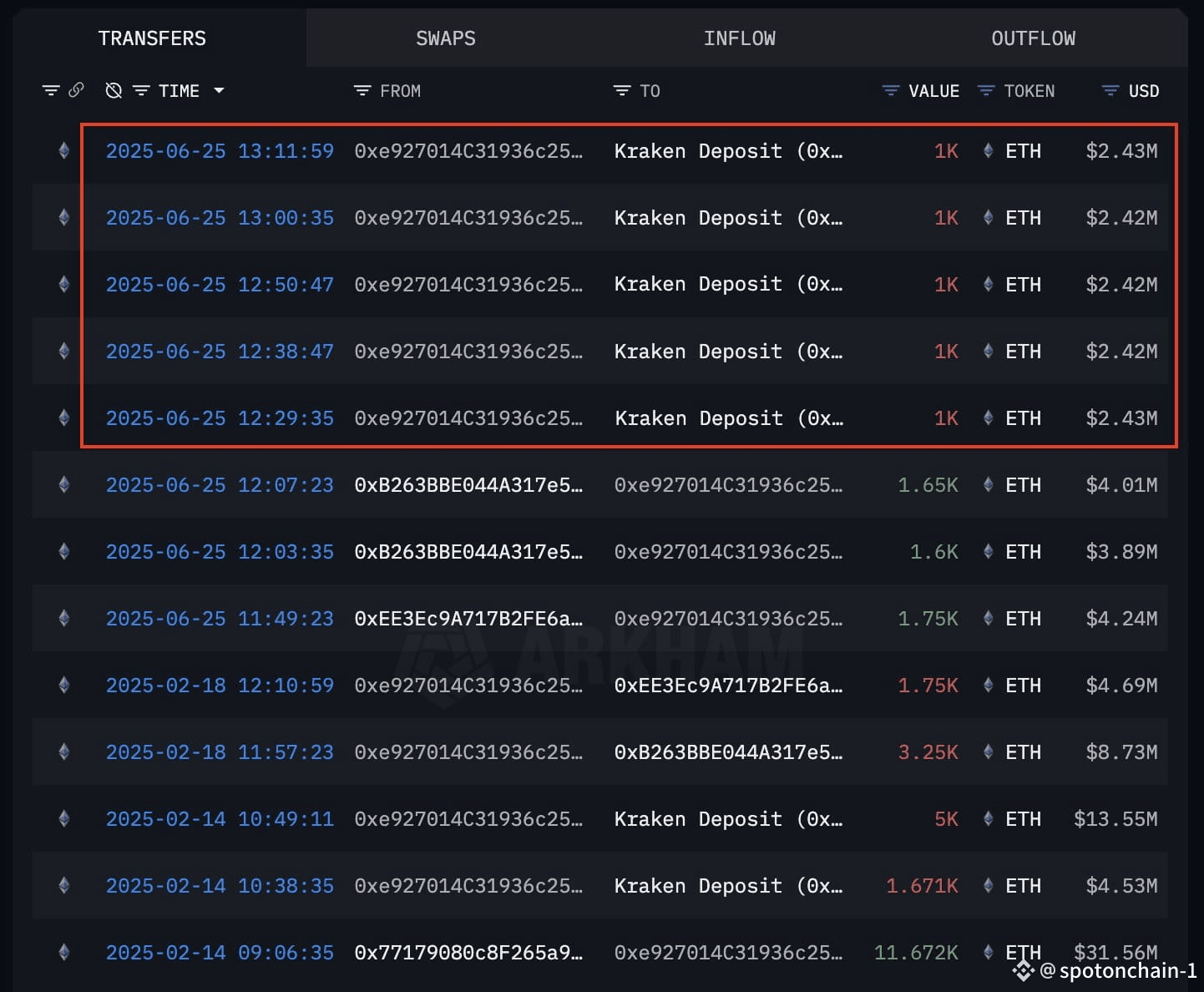Select the OUTFLOW tab

1034,38
